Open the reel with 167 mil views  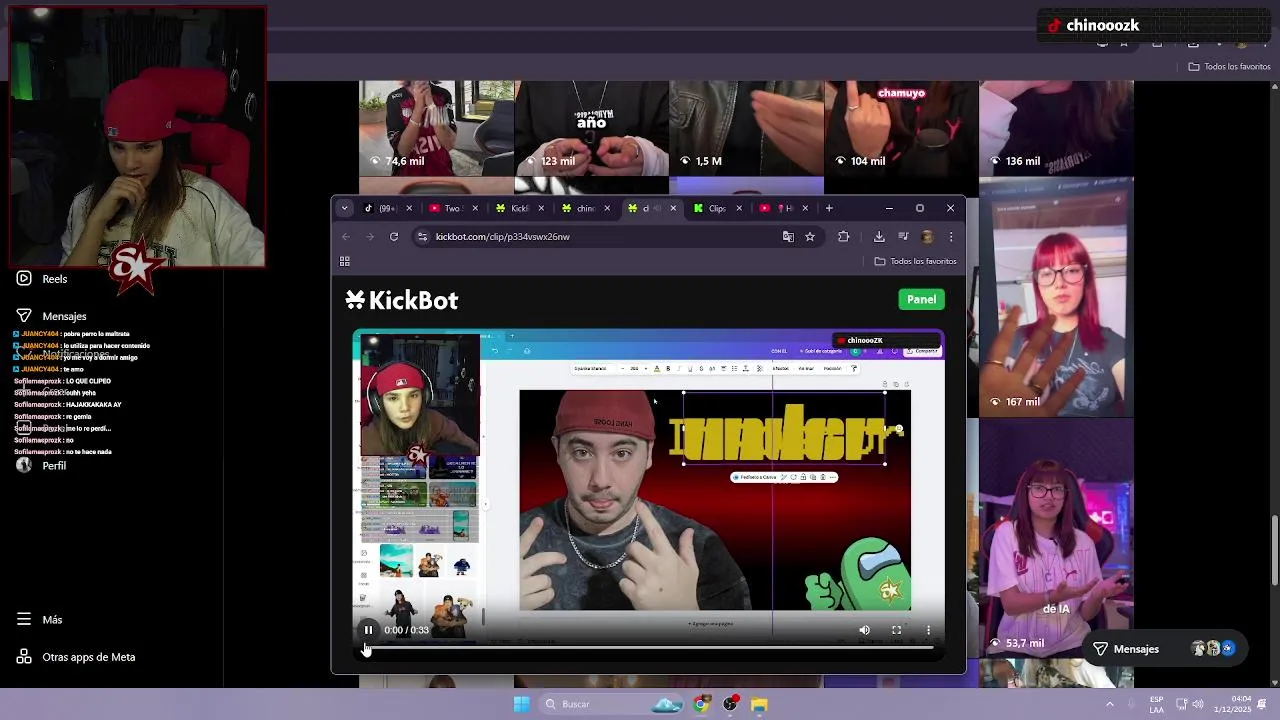pos(1056,297)
